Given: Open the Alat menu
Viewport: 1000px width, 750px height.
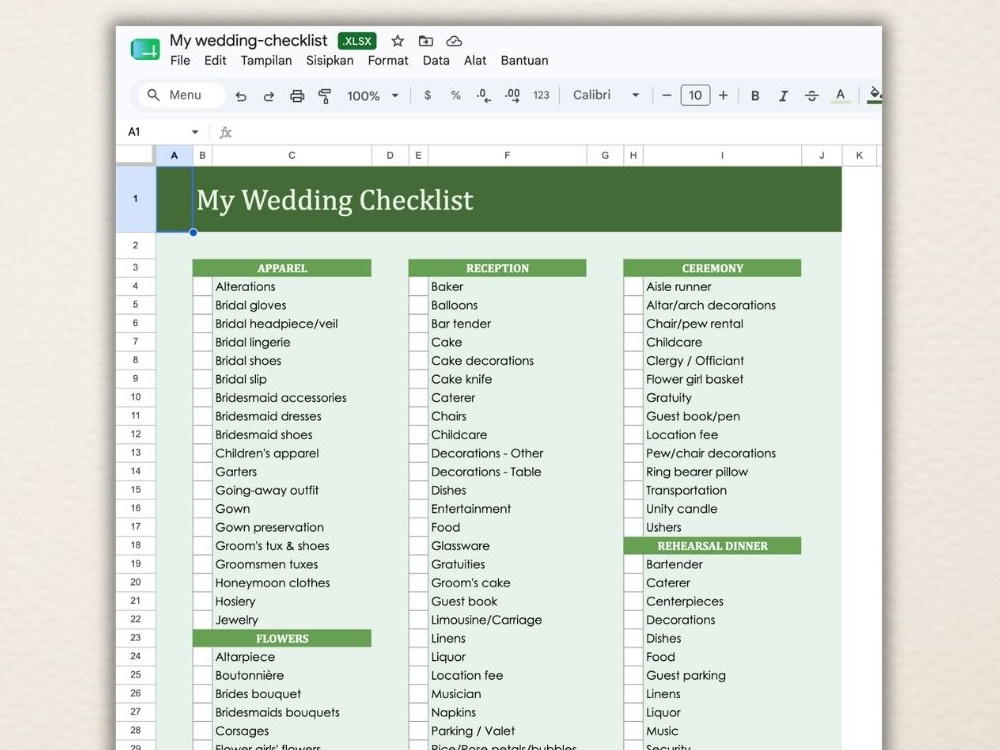Looking at the screenshot, I should (475, 61).
